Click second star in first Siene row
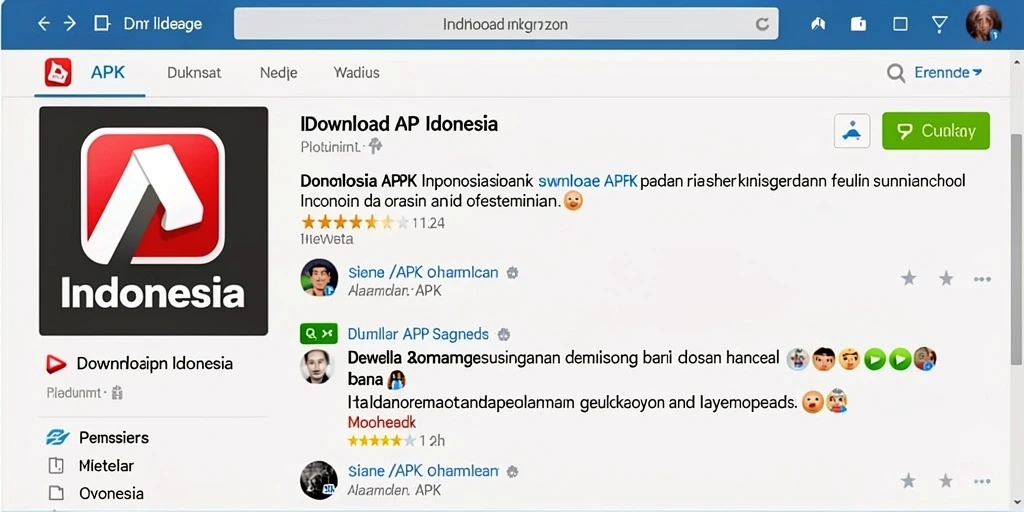 tap(946, 279)
